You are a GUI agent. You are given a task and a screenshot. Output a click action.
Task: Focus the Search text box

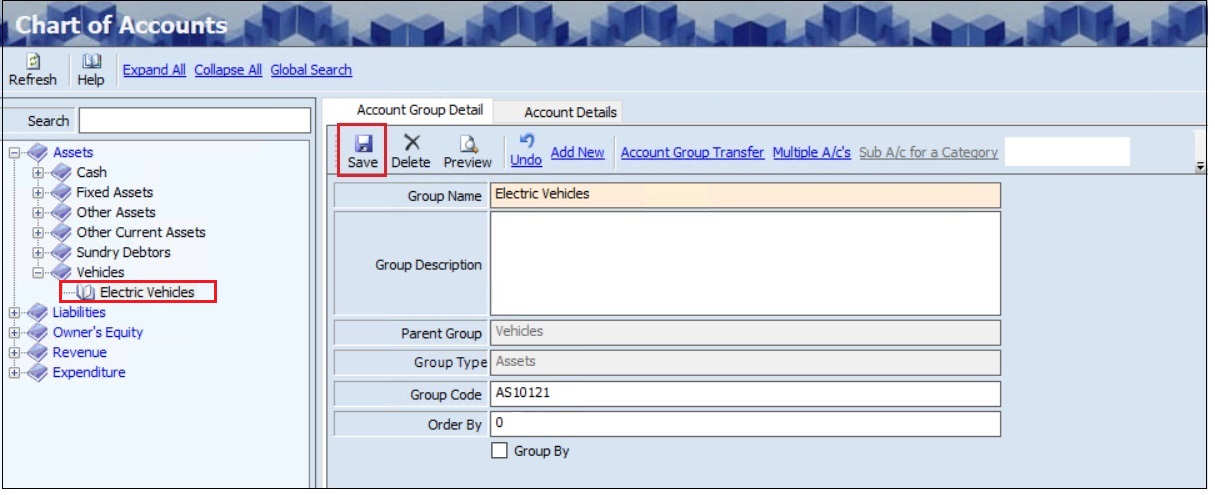click(195, 121)
